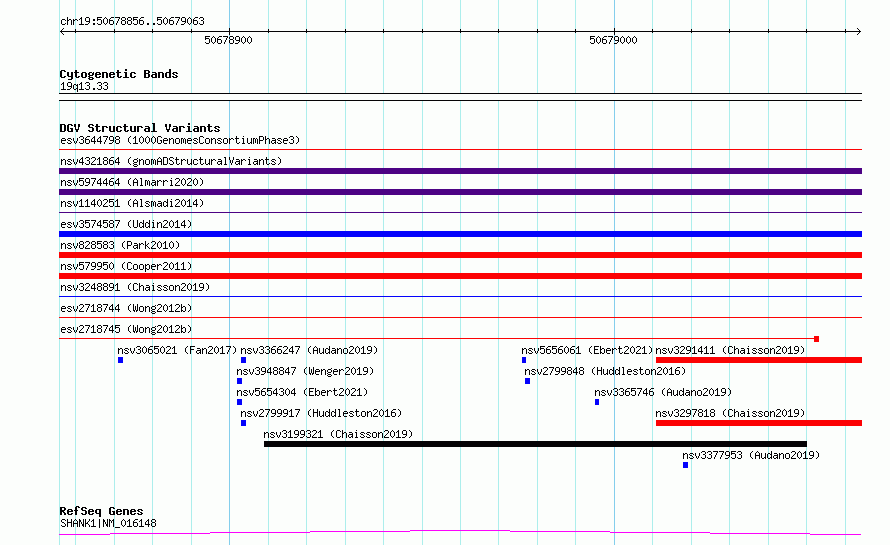Open the nsv3199321 Chaisson2019 label
The height and width of the screenshot is (545, 890).
click(338, 434)
